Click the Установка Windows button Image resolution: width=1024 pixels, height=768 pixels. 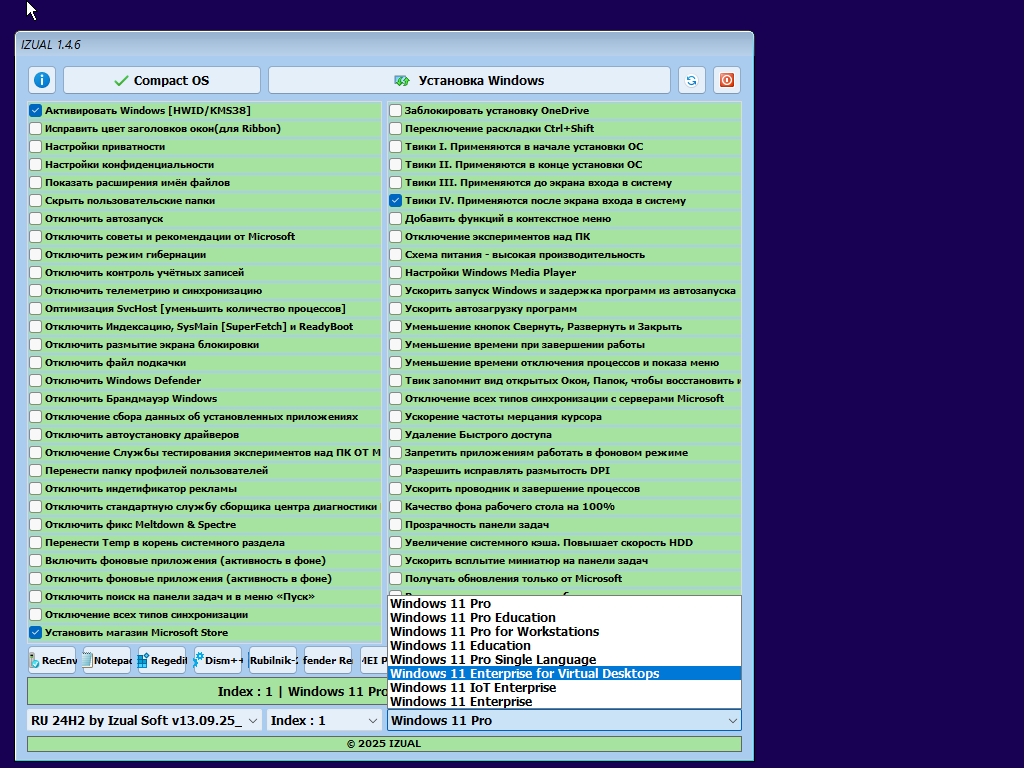click(470, 80)
